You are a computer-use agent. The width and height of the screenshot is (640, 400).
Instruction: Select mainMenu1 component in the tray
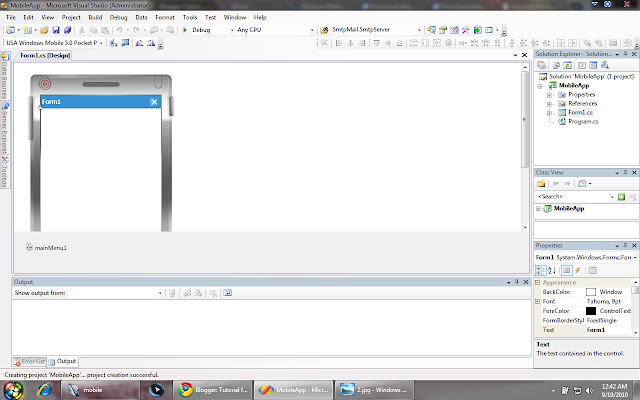pos(46,247)
